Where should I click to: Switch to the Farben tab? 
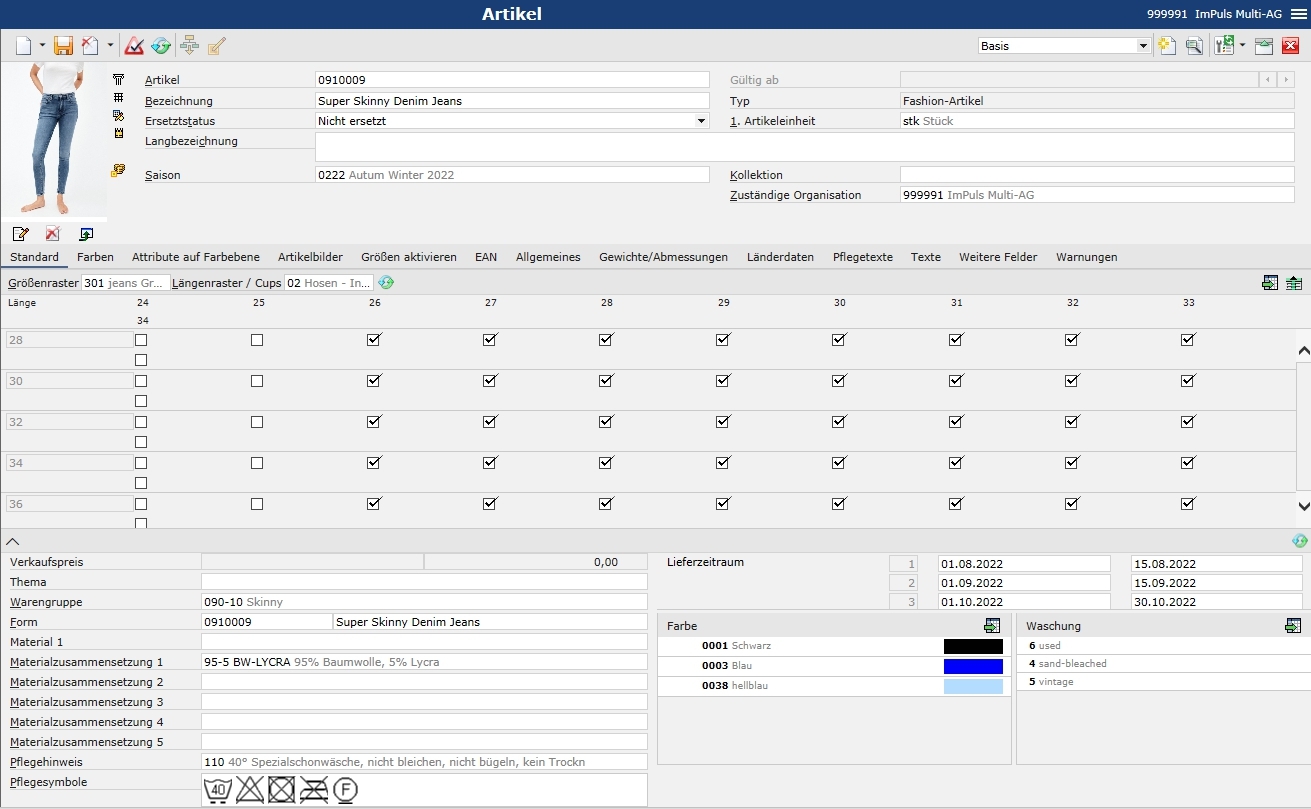pos(95,257)
